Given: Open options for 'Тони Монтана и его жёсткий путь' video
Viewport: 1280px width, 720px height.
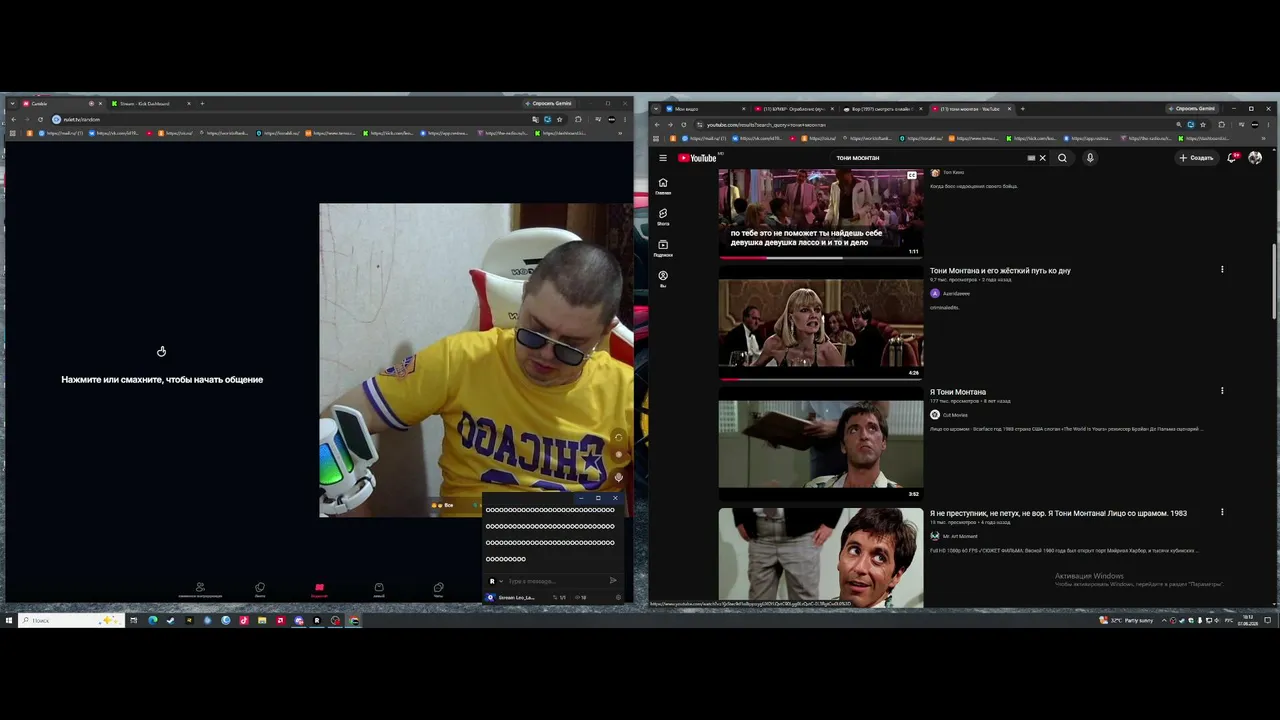Looking at the screenshot, I should (1222, 269).
